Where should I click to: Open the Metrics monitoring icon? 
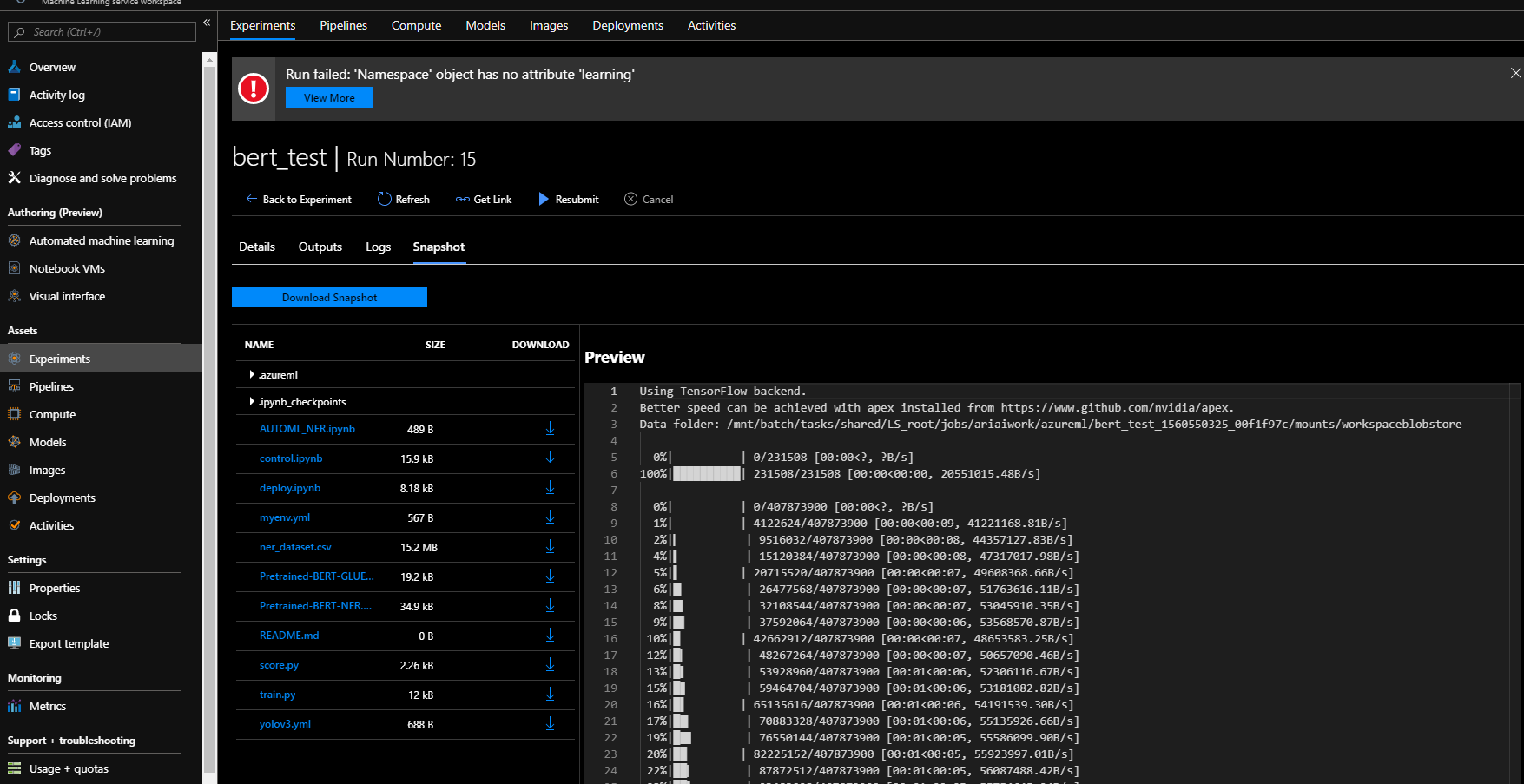15,706
